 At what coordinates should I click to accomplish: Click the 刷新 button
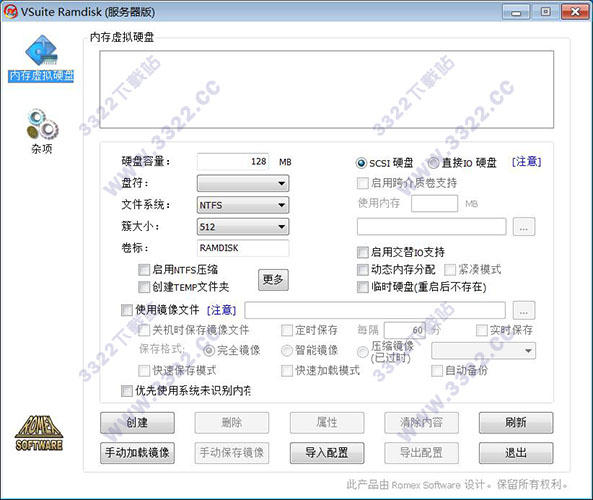pos(516,422)
